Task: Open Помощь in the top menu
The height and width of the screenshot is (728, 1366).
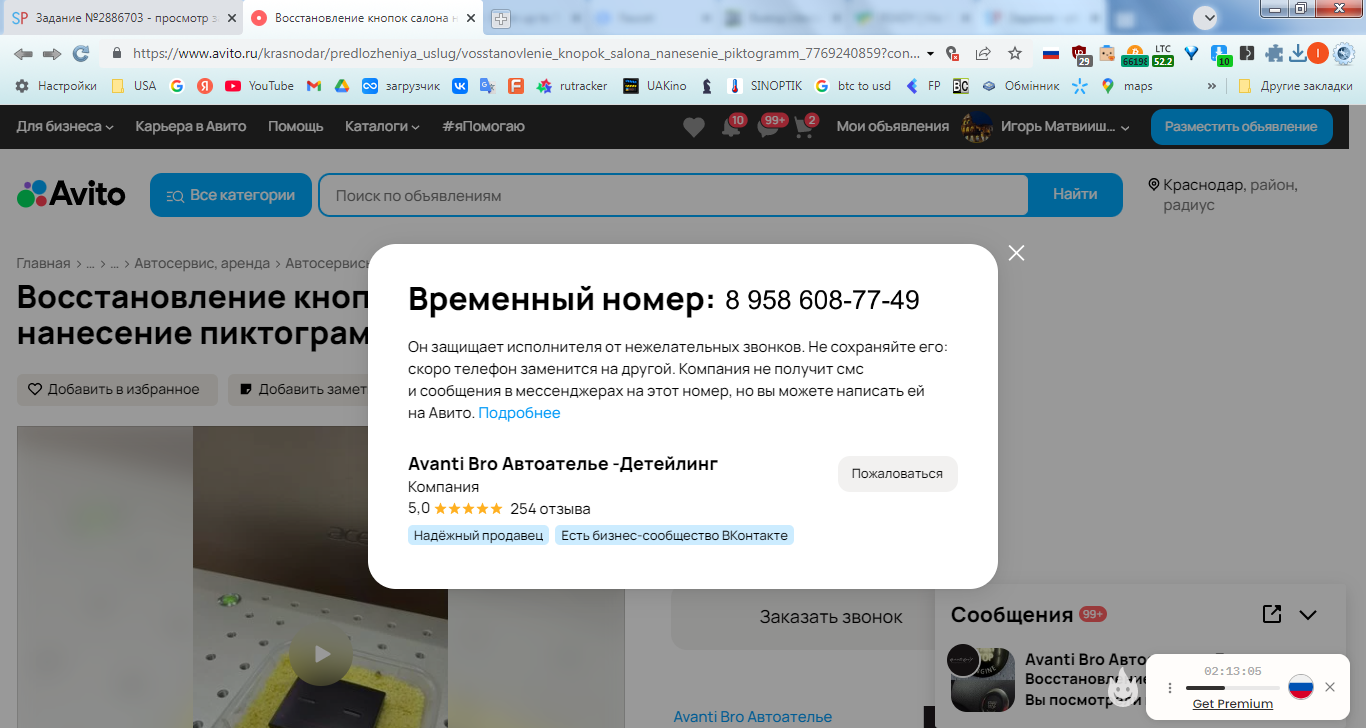Action: (296, 126)
